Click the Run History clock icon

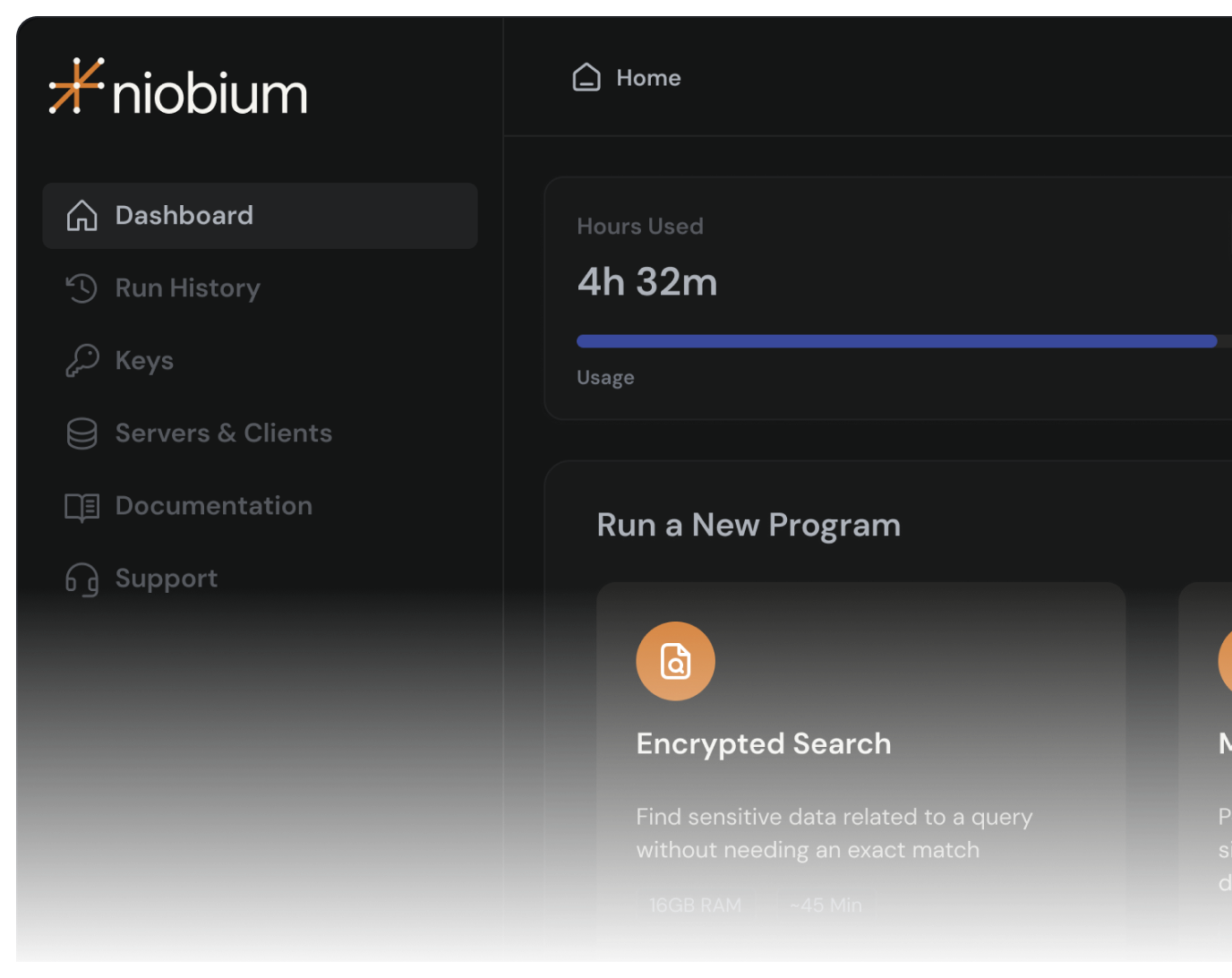tap(81, 288)
